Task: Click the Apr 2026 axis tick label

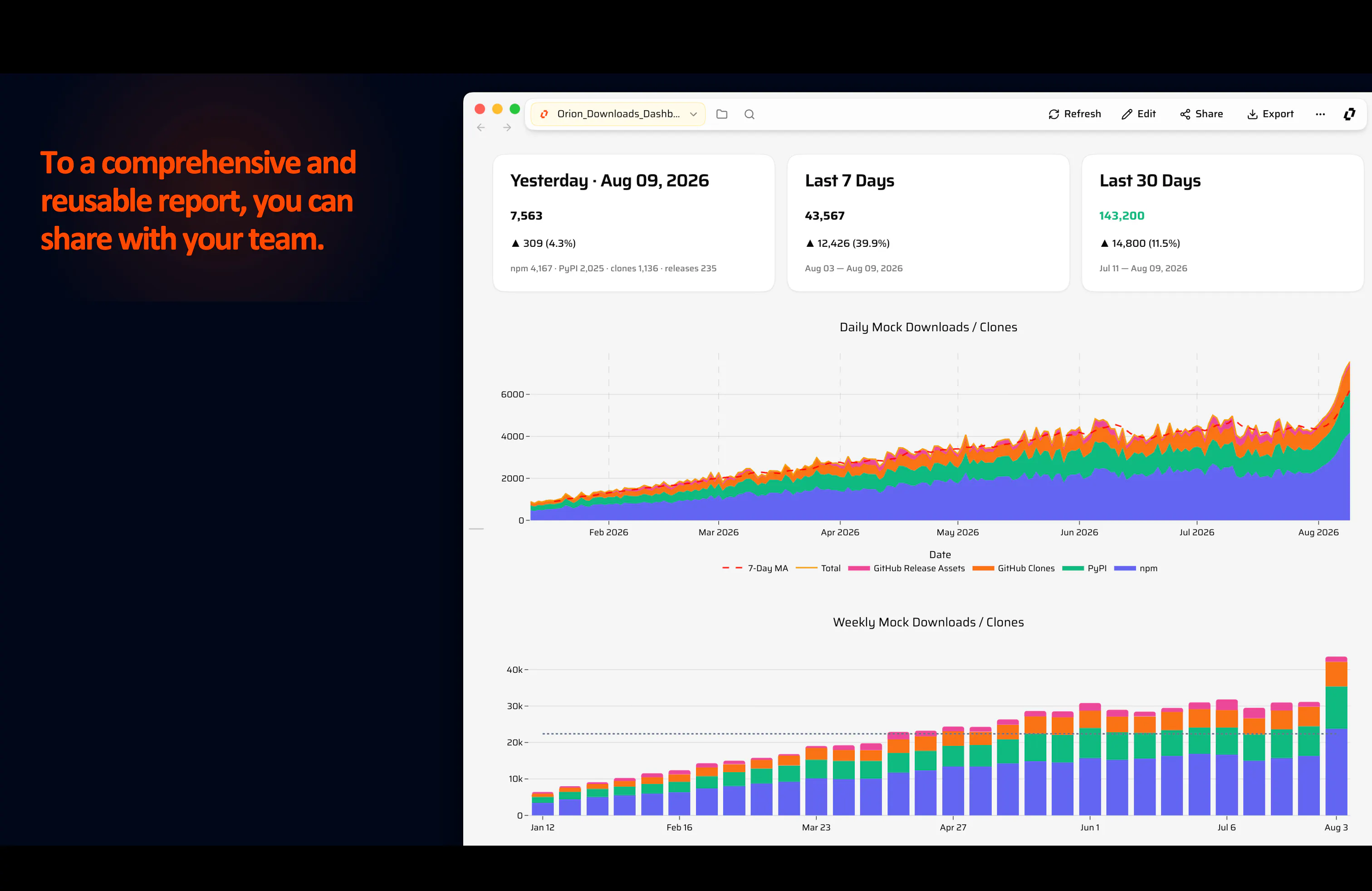Action: click(x=840, y=533)
